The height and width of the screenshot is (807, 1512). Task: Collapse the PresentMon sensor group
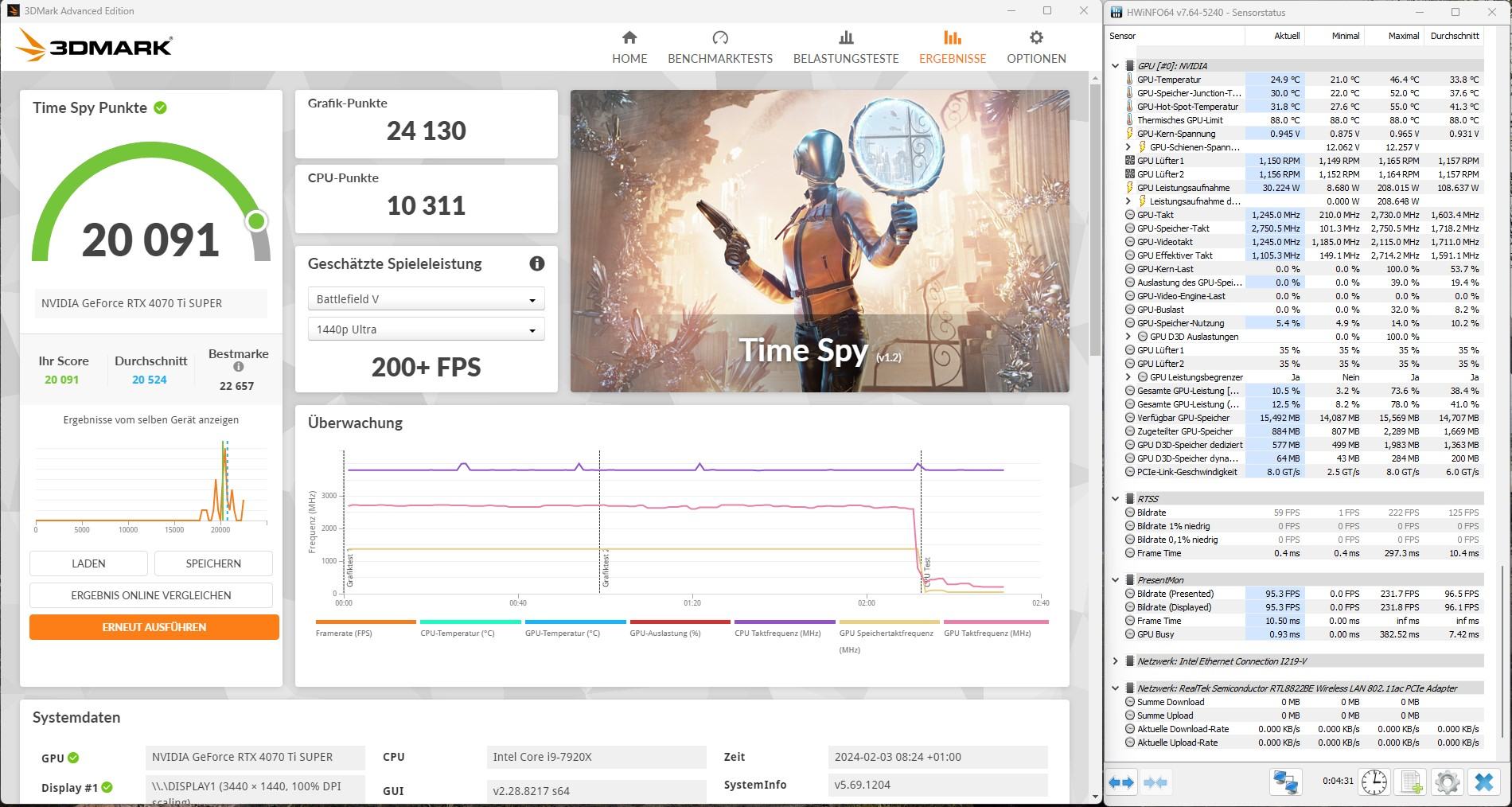pyautogui.click(x=1115, y=580)
